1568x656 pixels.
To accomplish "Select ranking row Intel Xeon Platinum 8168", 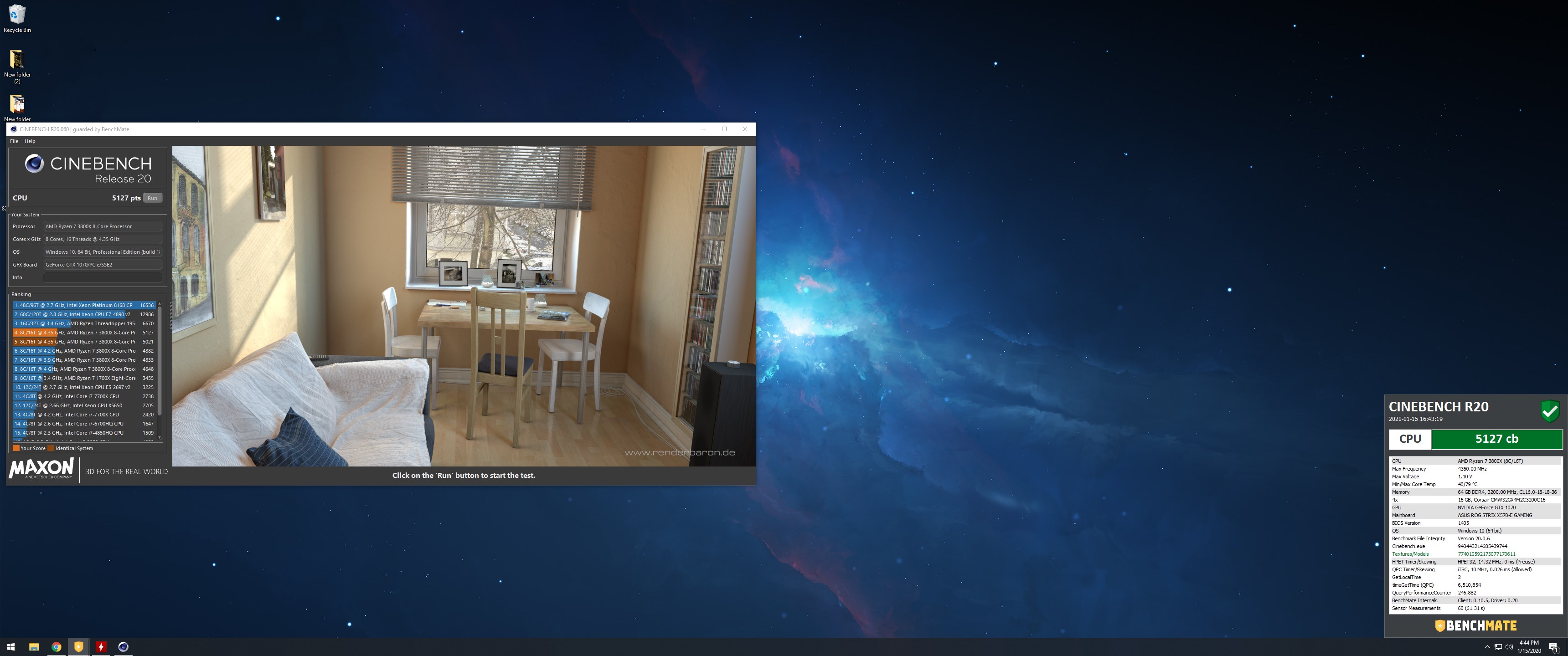I will point(84,306).
